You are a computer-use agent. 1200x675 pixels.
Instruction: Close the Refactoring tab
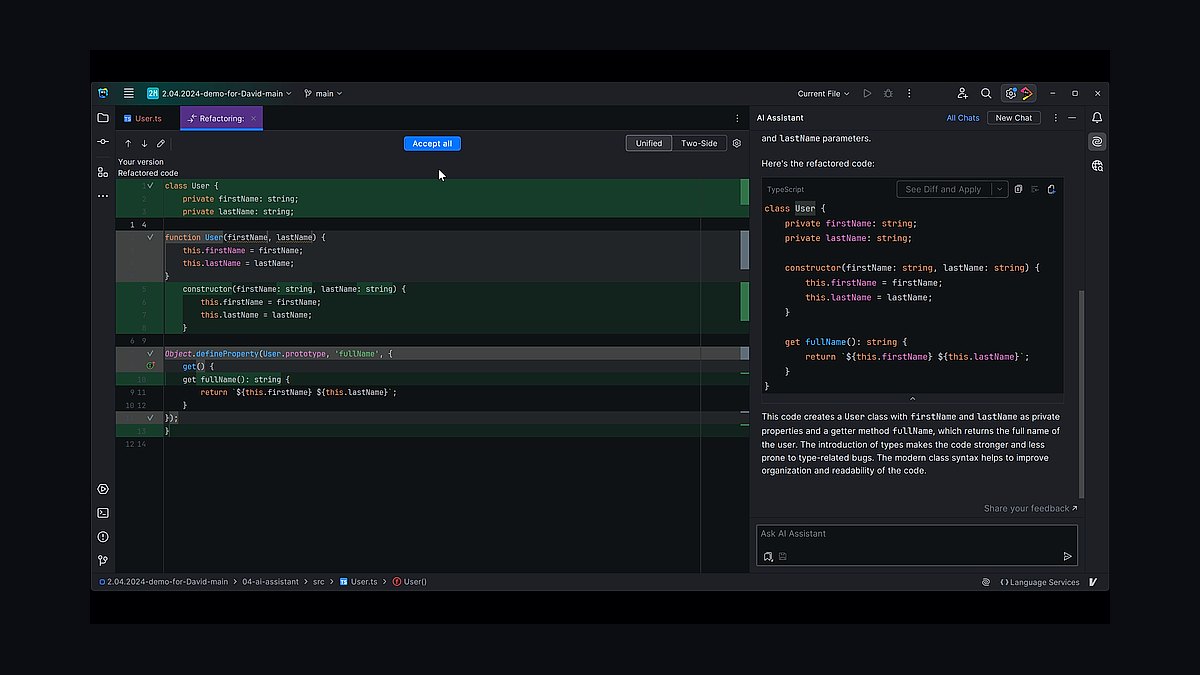(254, 118)
